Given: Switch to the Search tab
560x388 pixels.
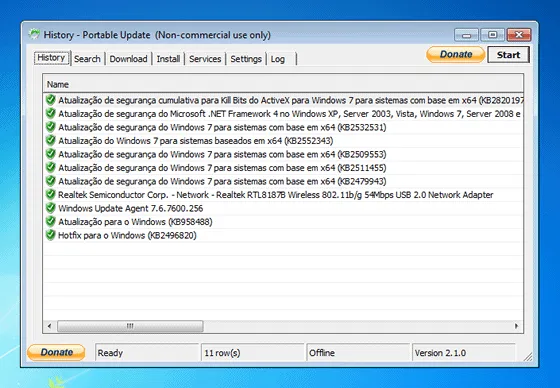Looking at the screenshot, I should point(87,59).
